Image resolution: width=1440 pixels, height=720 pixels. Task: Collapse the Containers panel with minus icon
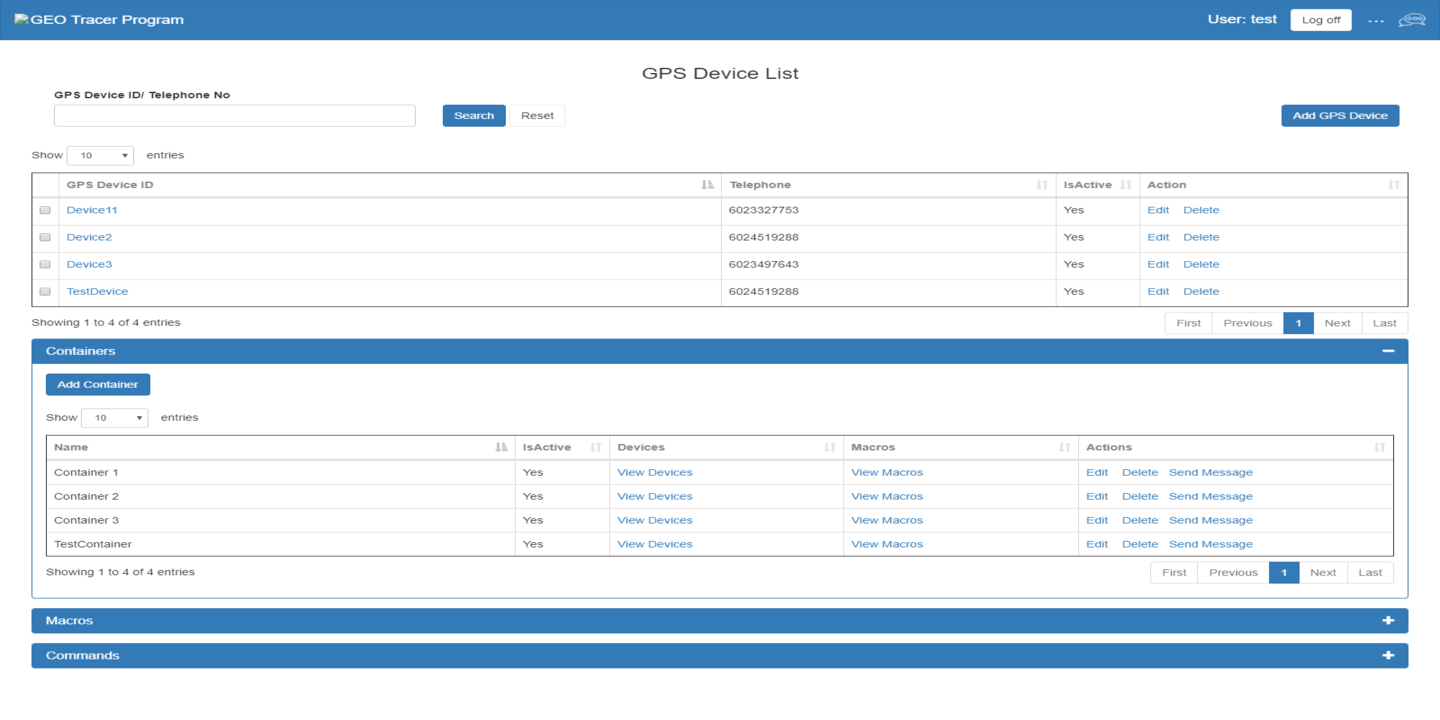click(1388, 351)
